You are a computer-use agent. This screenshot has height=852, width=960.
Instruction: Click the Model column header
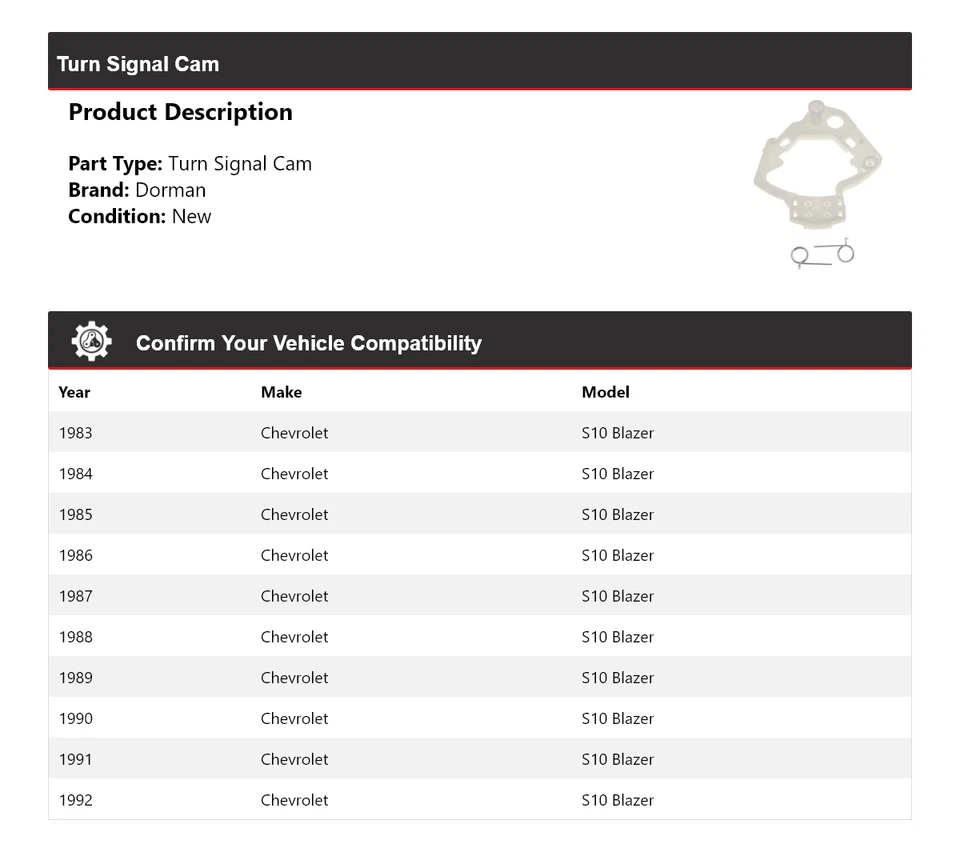[605, 392]
